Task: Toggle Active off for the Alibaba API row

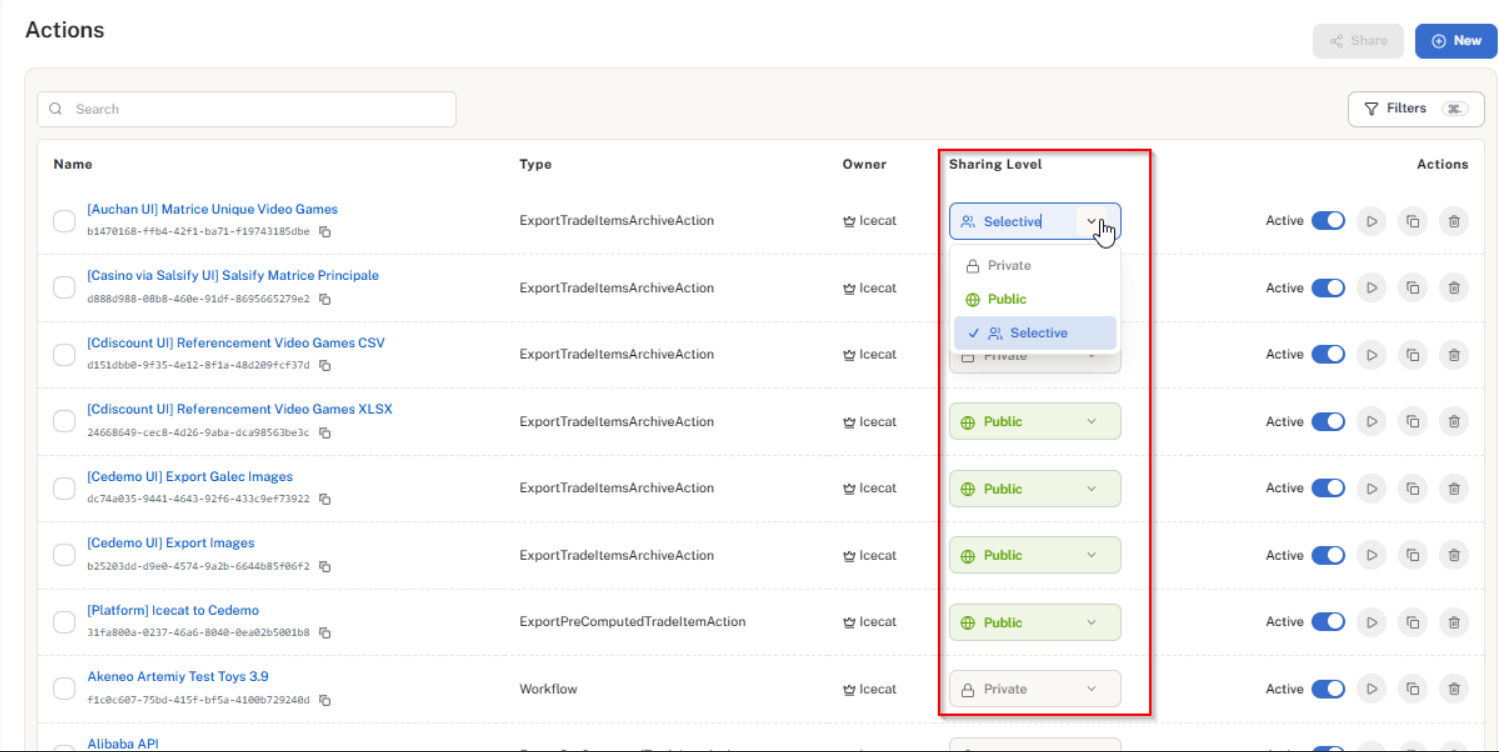Action: [1329, 749]
